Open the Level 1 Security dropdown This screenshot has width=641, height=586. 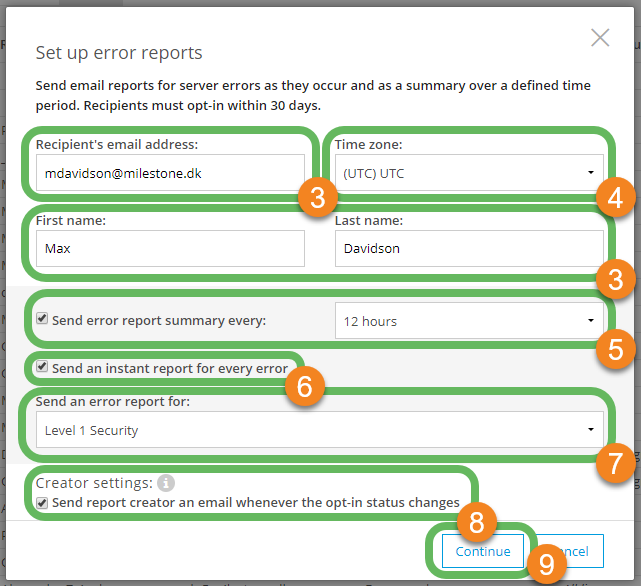coord(319,431)
